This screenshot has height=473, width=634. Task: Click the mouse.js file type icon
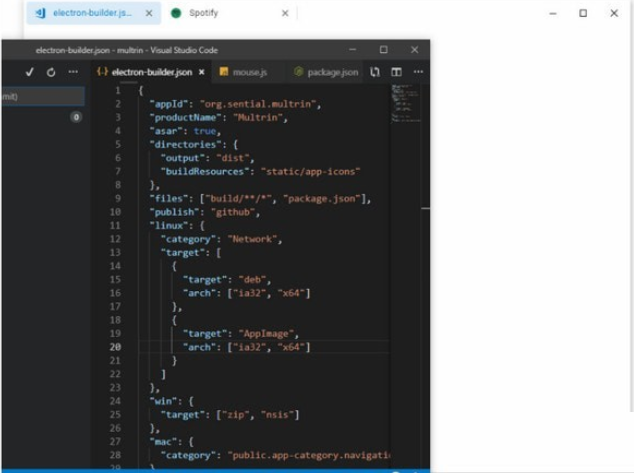coord(224,72)
